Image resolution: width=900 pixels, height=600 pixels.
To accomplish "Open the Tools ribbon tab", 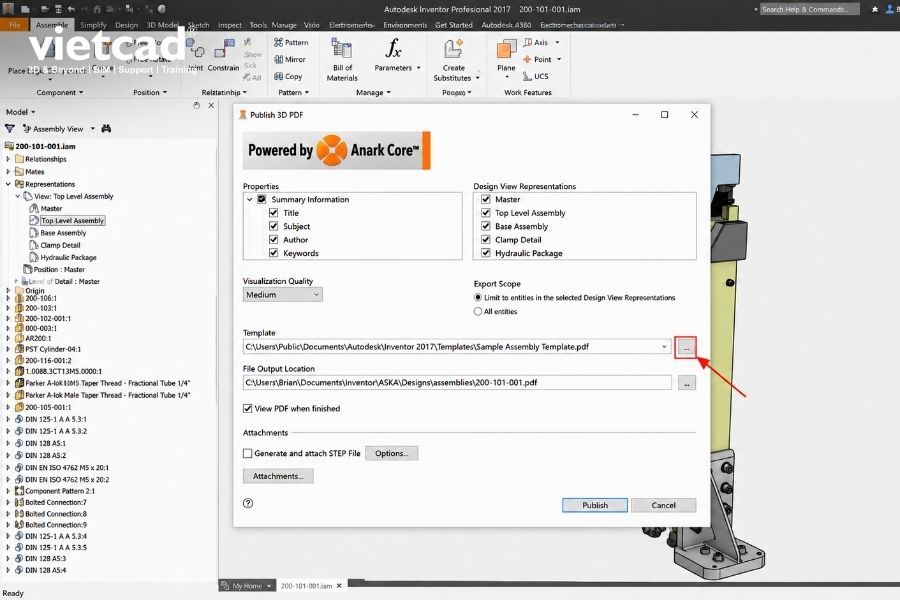I will [x=258, y=25].
